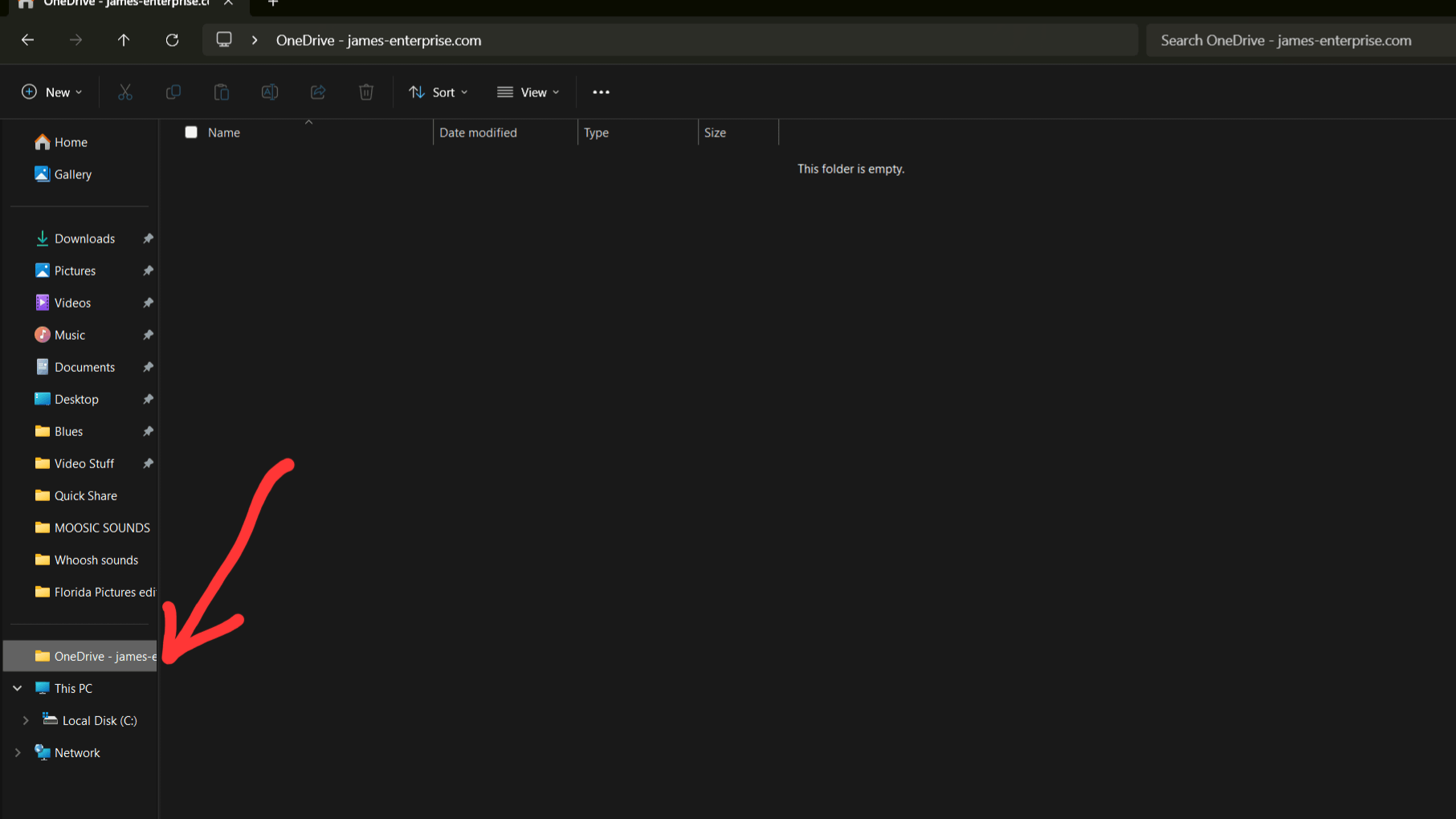Open the View dropdown menu

(528, 92)
